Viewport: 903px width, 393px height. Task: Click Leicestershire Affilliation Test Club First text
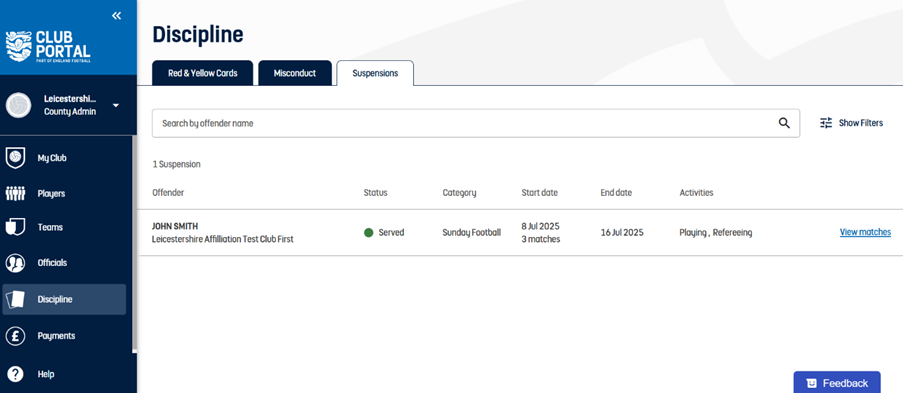click(x=223, y=239)
